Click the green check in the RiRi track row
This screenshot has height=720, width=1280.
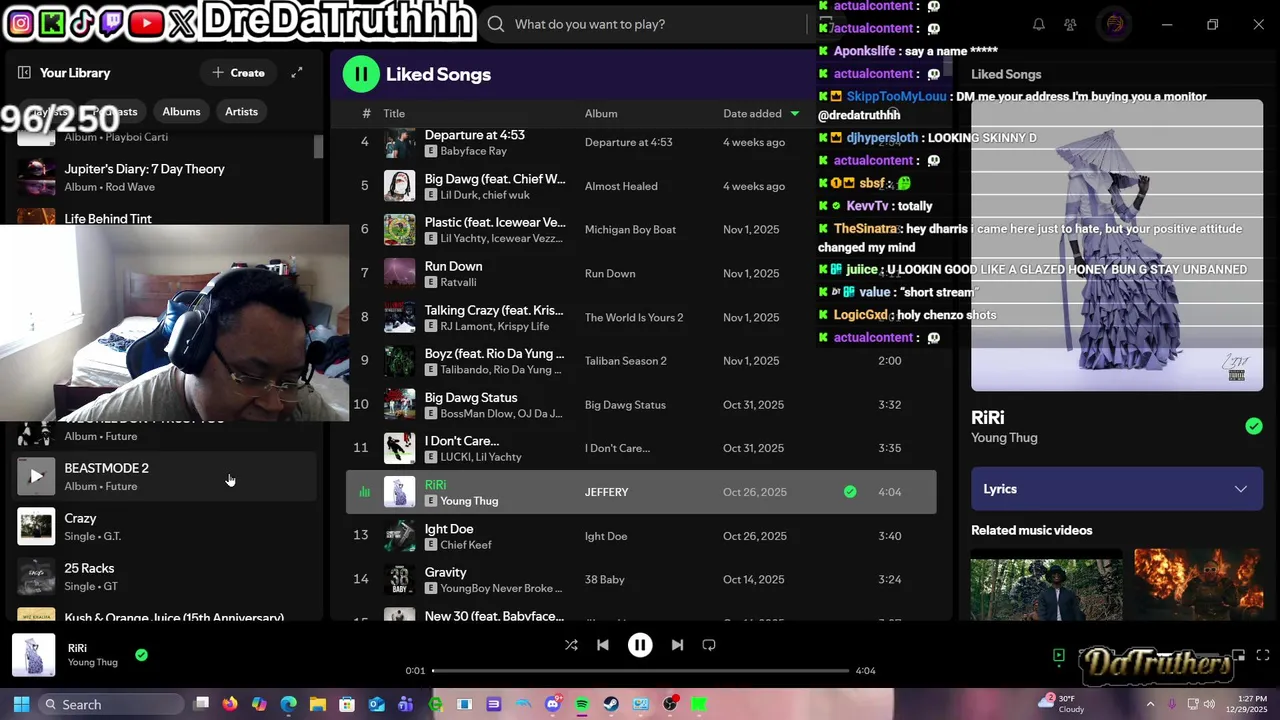pyautogui.click(x=850, y=492)
